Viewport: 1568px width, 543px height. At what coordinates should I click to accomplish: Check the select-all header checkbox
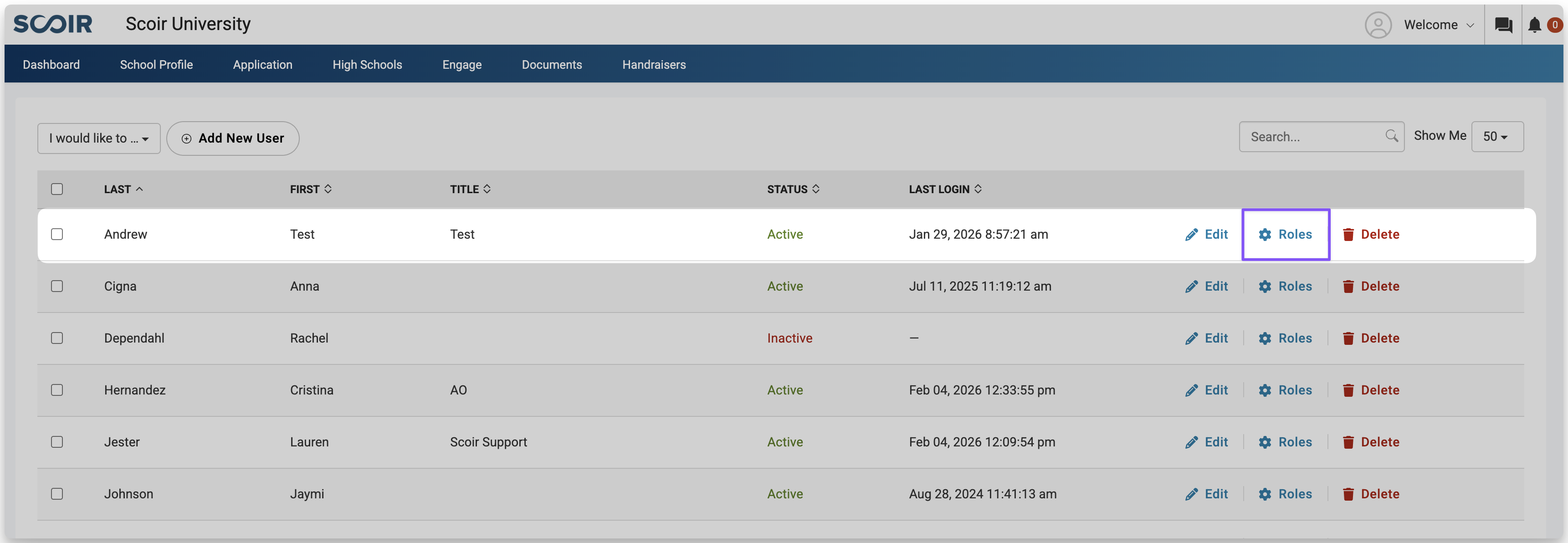(x=57, y=190)
